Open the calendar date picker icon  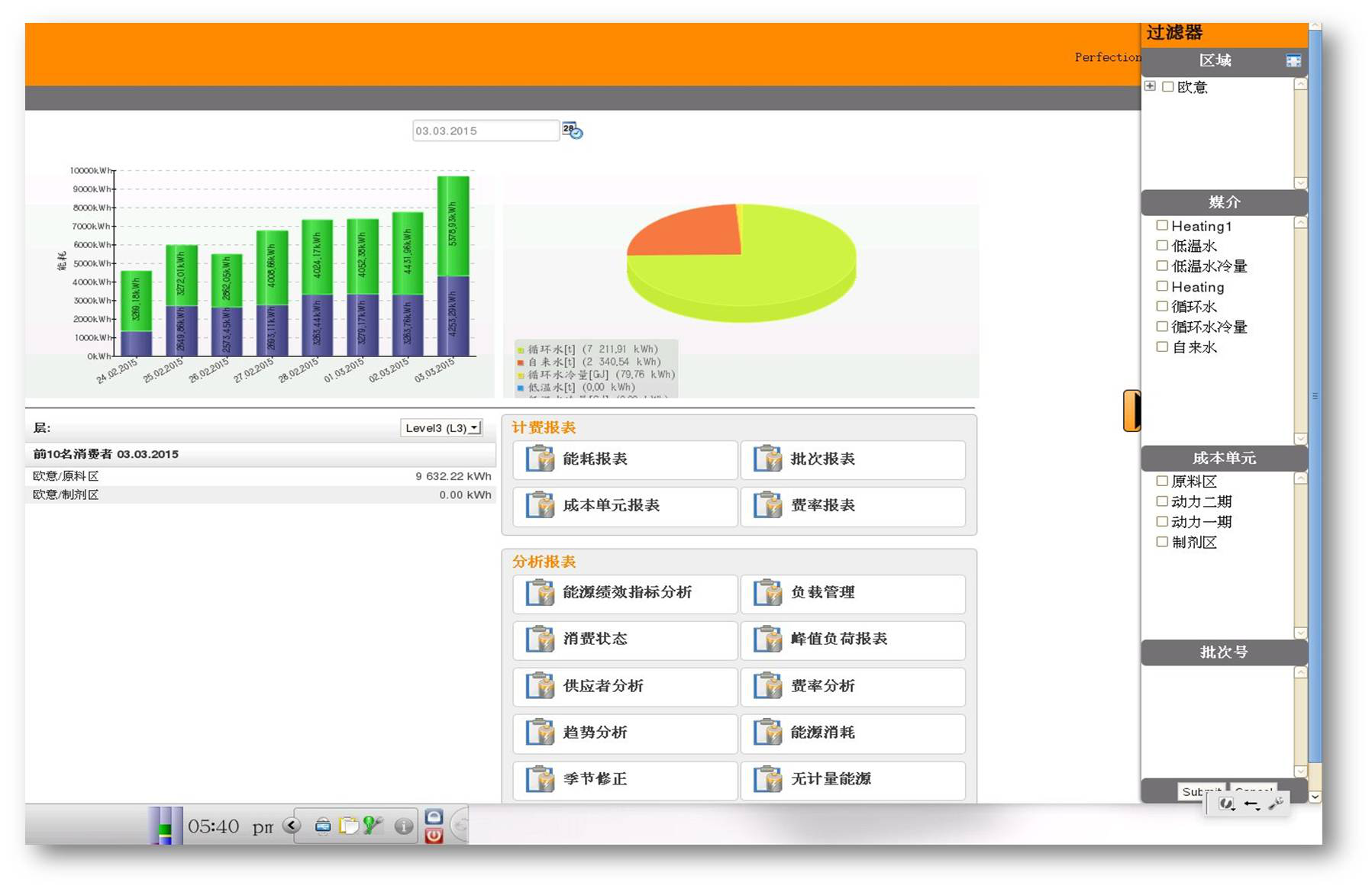(572, 130)
